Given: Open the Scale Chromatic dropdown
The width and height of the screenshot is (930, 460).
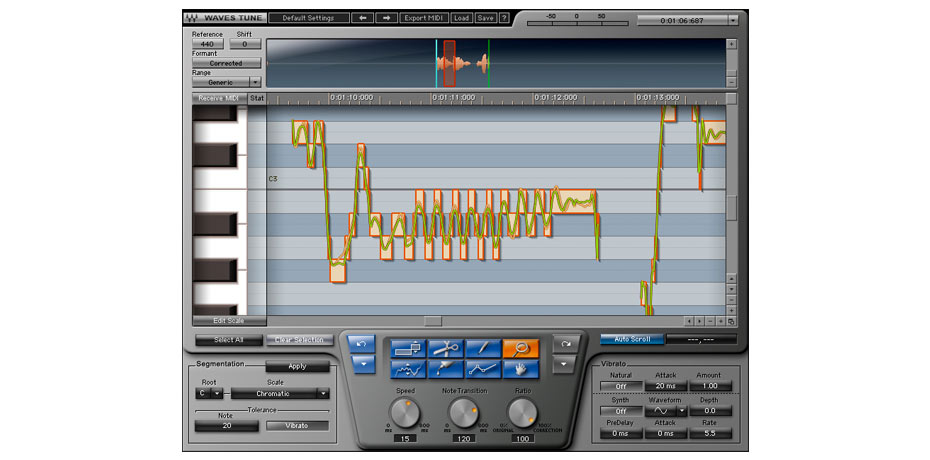Looking at the screenshot, I should click(279, 394).
